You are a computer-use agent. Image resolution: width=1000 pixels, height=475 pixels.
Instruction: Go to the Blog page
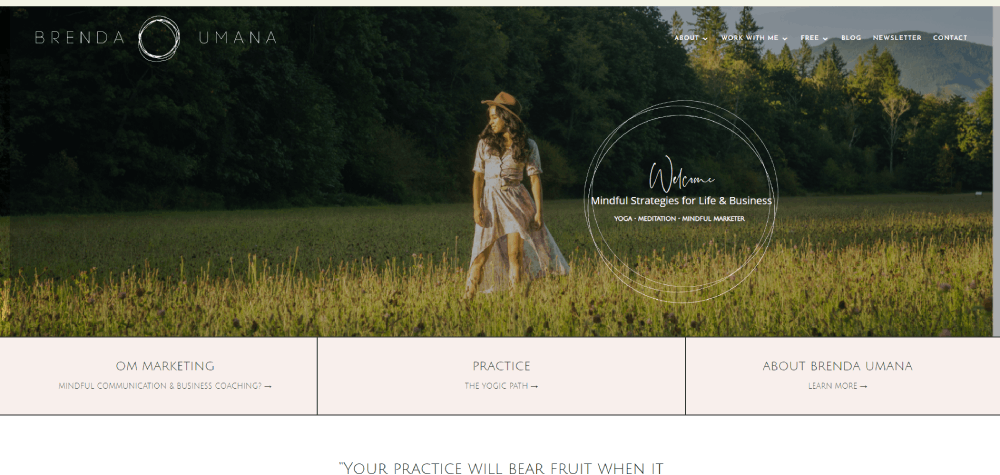tap(851, 38)
